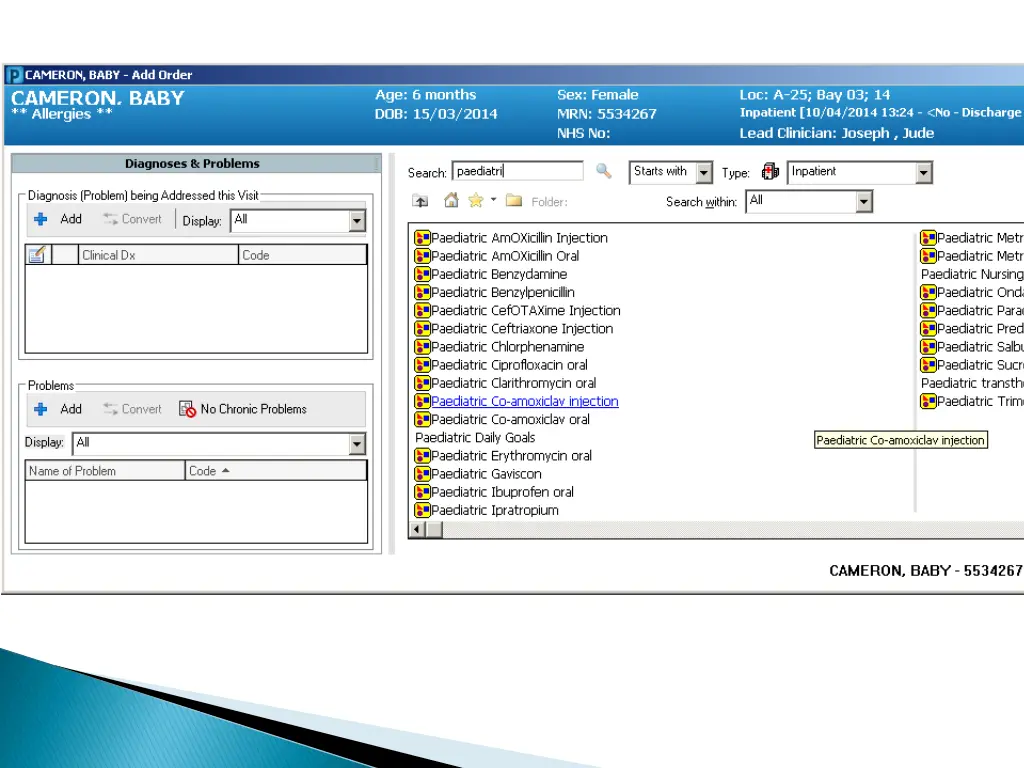Click the Add button under Problems section
This screenshot has width=1024, height=768.
tap(59, 409)
